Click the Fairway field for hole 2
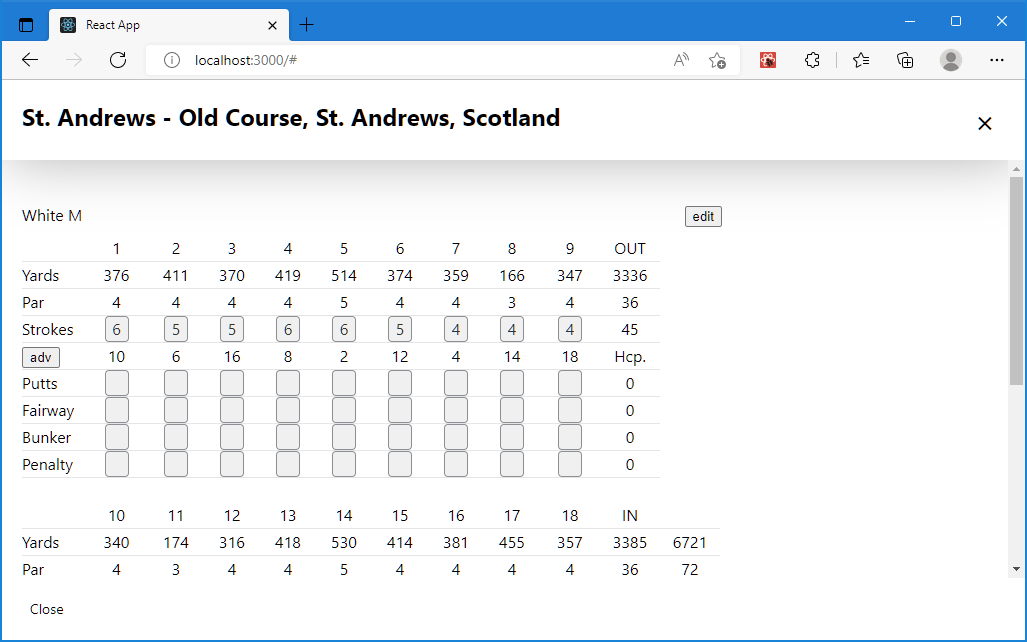Viewport: 1027px width, 642px height. [176, 411]
